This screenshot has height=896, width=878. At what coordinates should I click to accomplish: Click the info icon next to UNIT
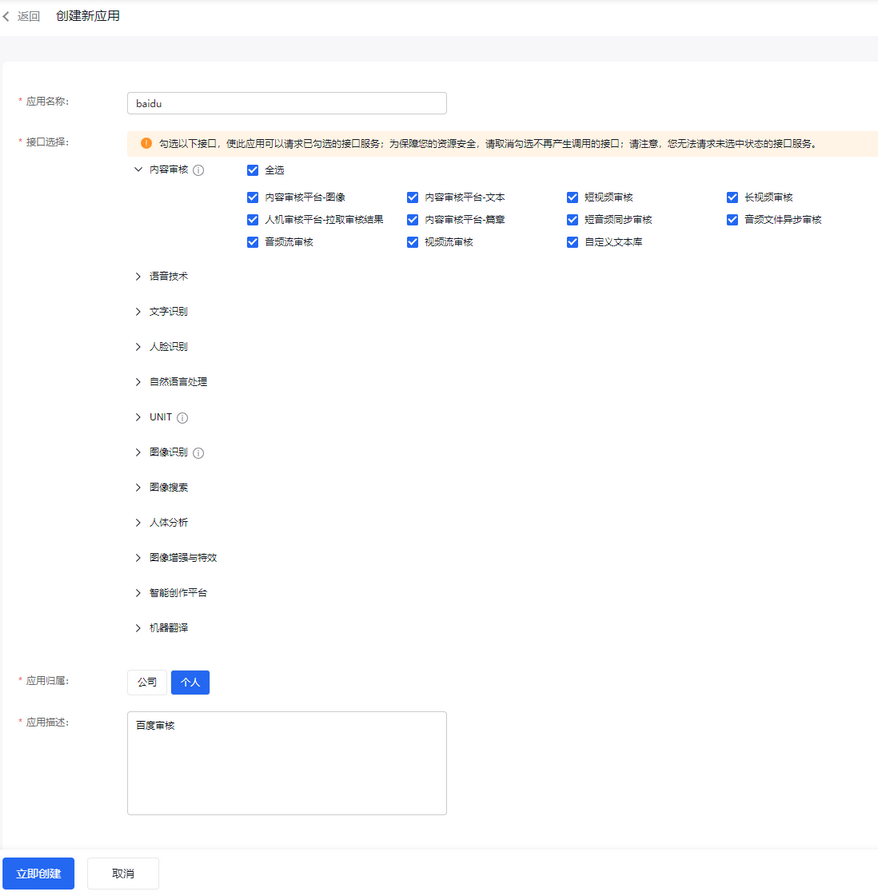click(x=182, y=417)
